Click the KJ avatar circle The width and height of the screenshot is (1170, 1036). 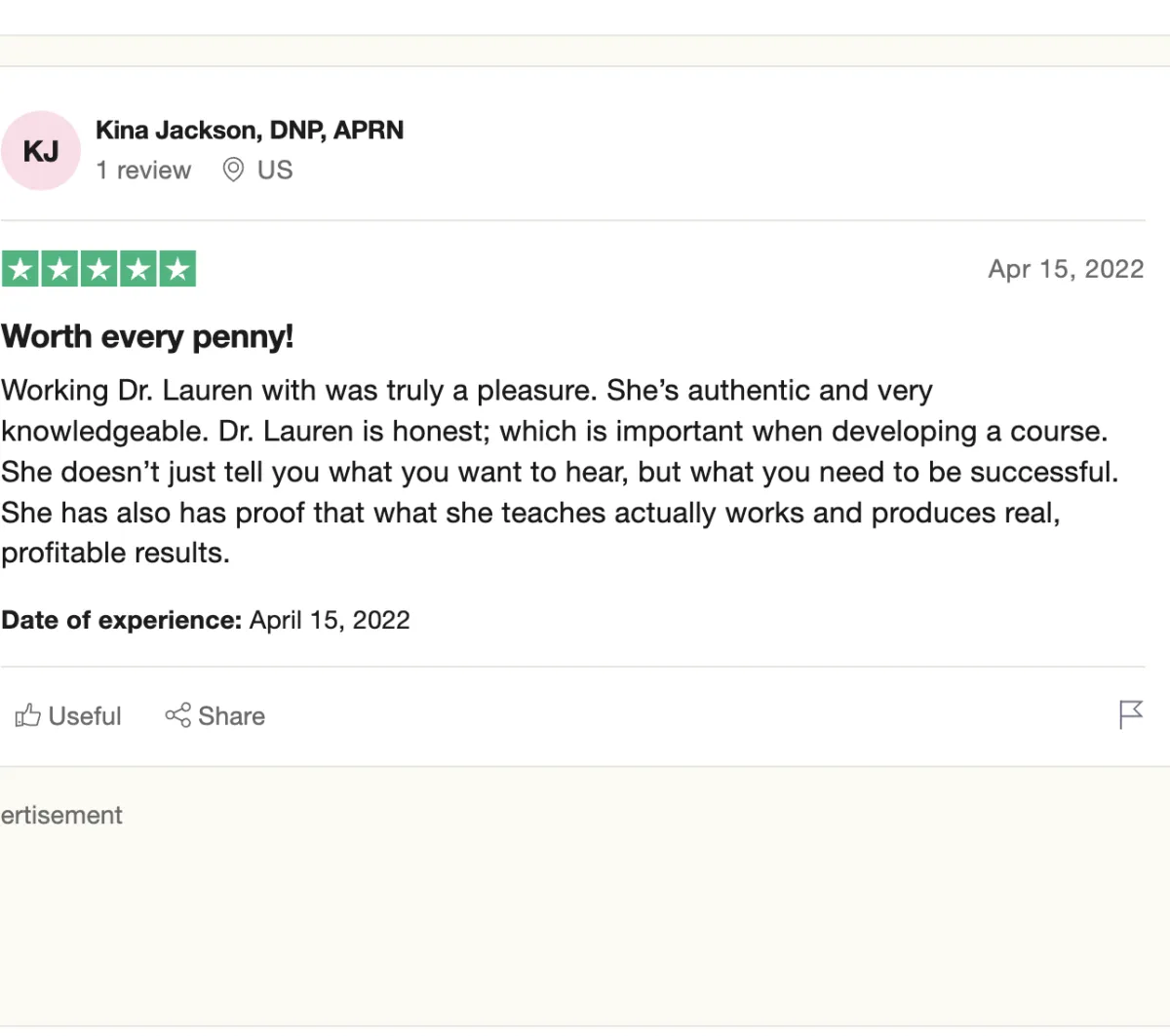click(x=41, y=150)
